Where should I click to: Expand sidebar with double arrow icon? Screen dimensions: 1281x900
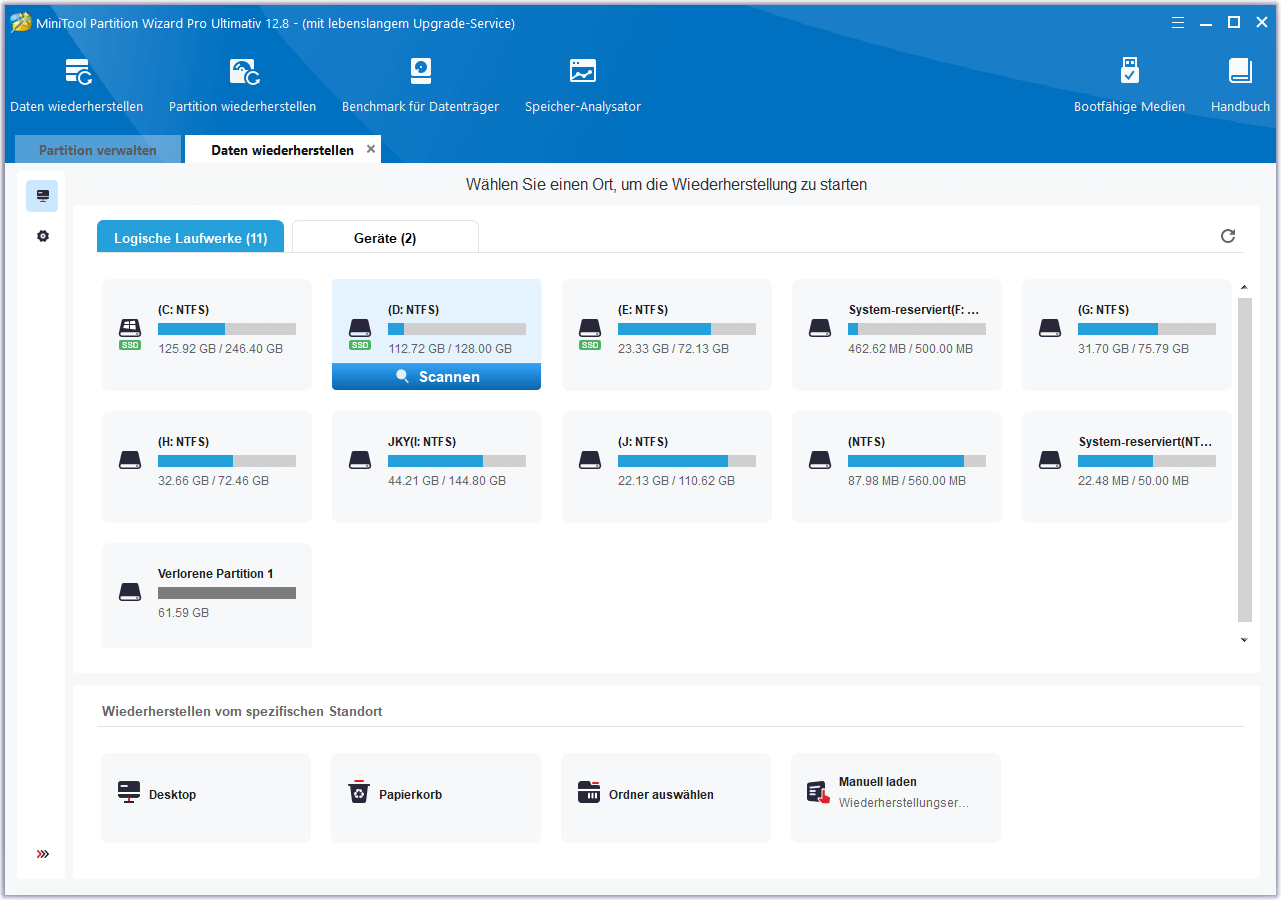click(x=42, y=854)
